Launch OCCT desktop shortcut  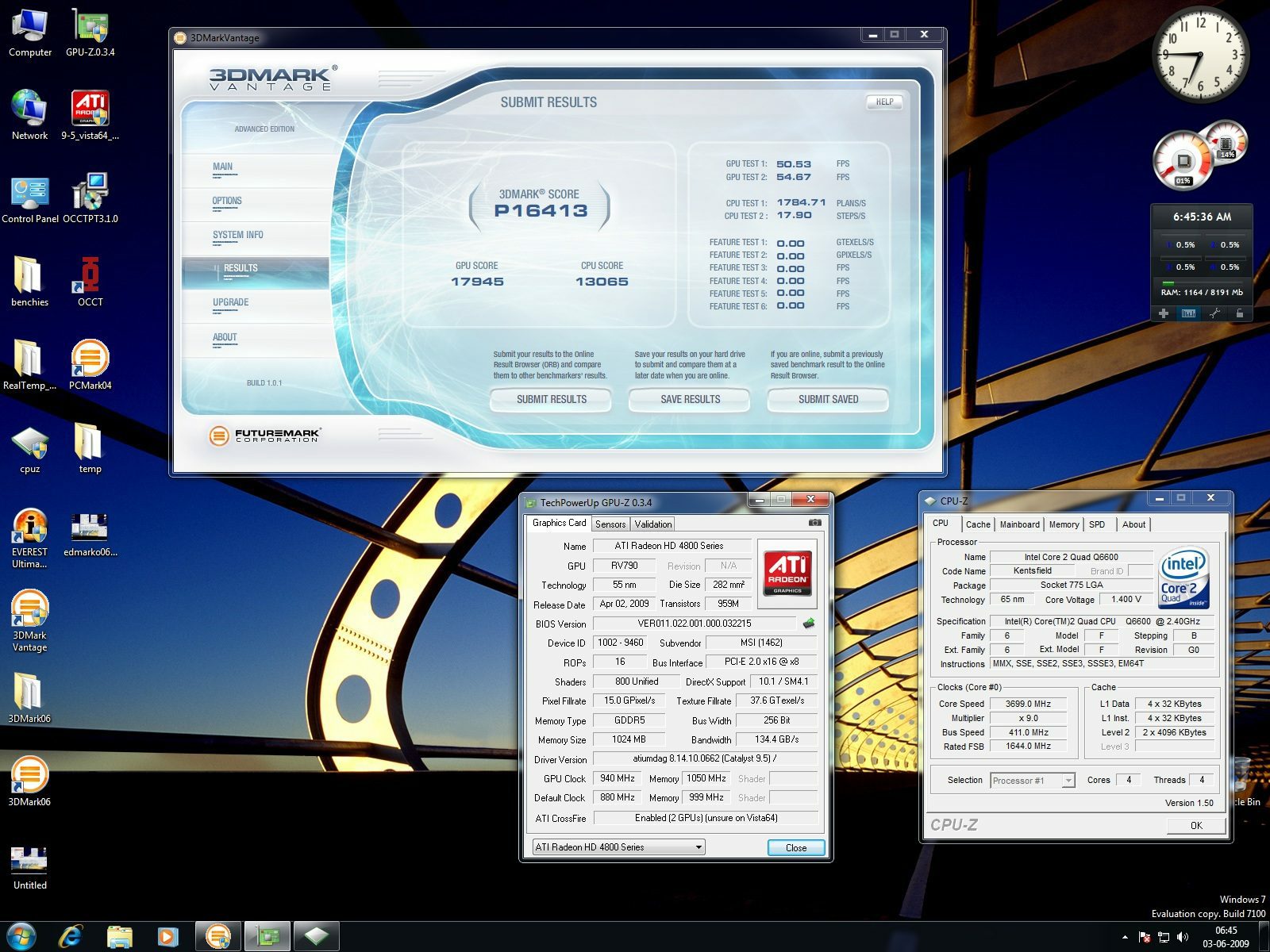point(90,282)
